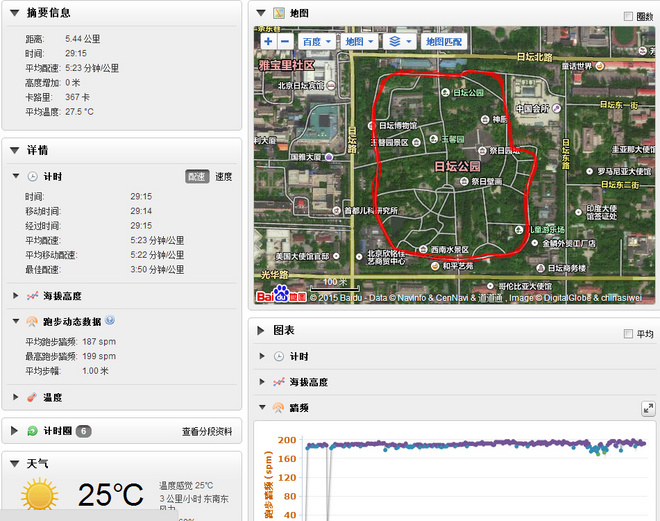Click the 日坛博物馆 marker on map
The image size is (660, 521).
371,126
